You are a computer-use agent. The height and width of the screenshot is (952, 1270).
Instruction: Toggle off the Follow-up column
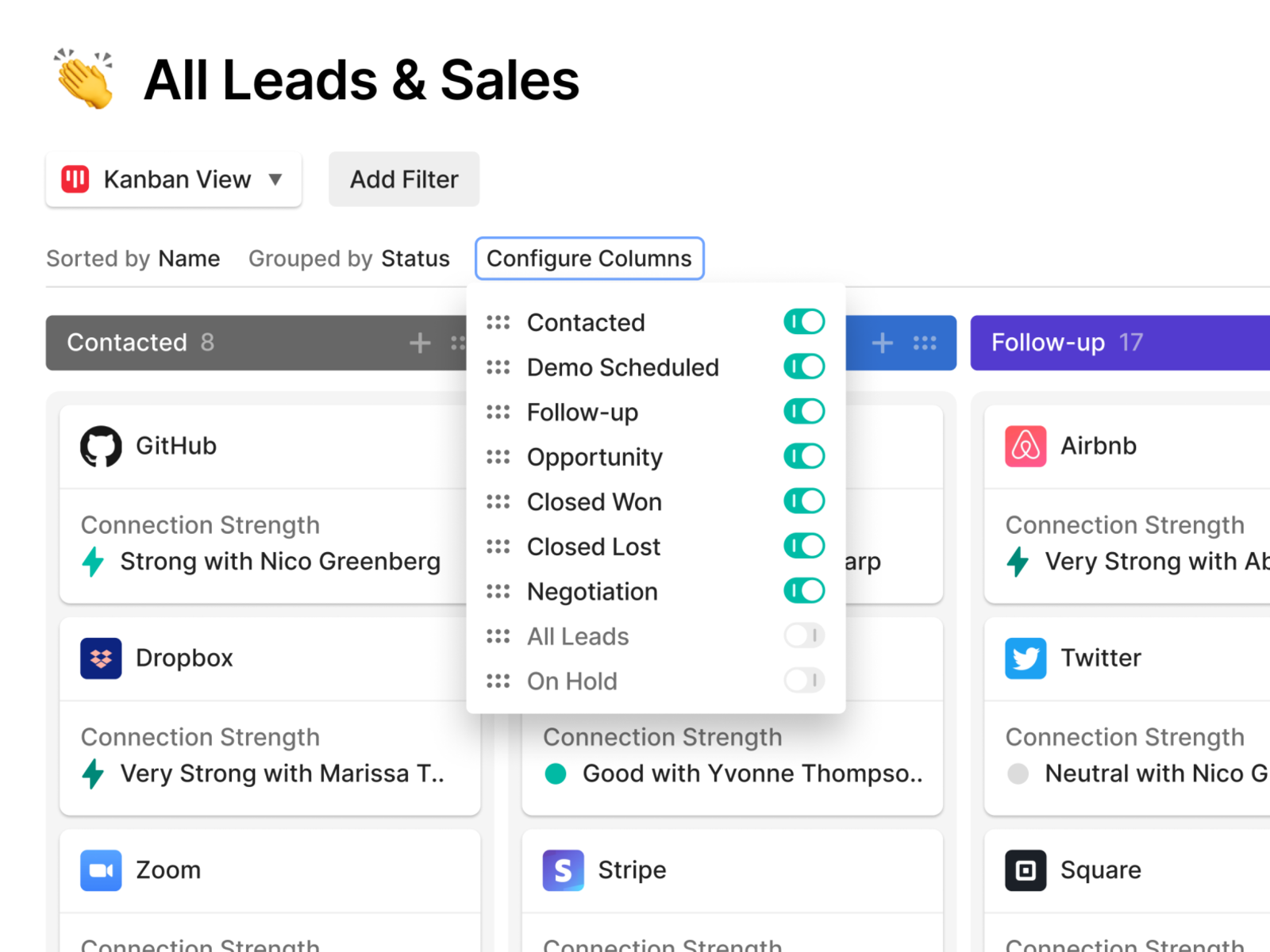[804, 411]
